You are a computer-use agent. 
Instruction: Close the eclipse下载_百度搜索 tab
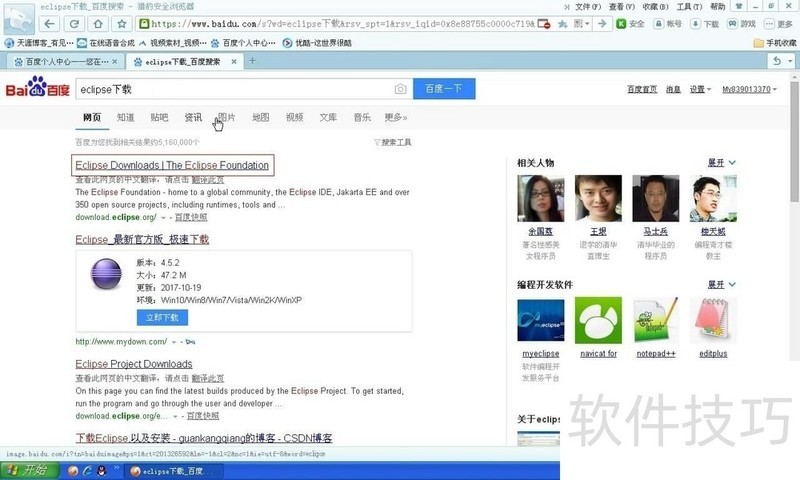(234, 61)
